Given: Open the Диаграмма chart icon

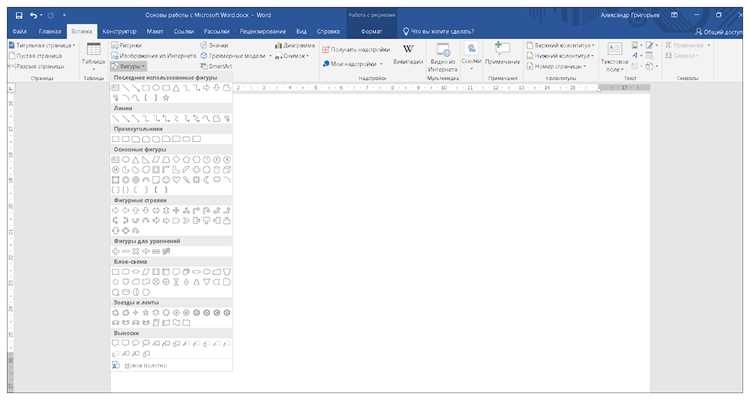Looking at the screenshot, I should (295, 45).
